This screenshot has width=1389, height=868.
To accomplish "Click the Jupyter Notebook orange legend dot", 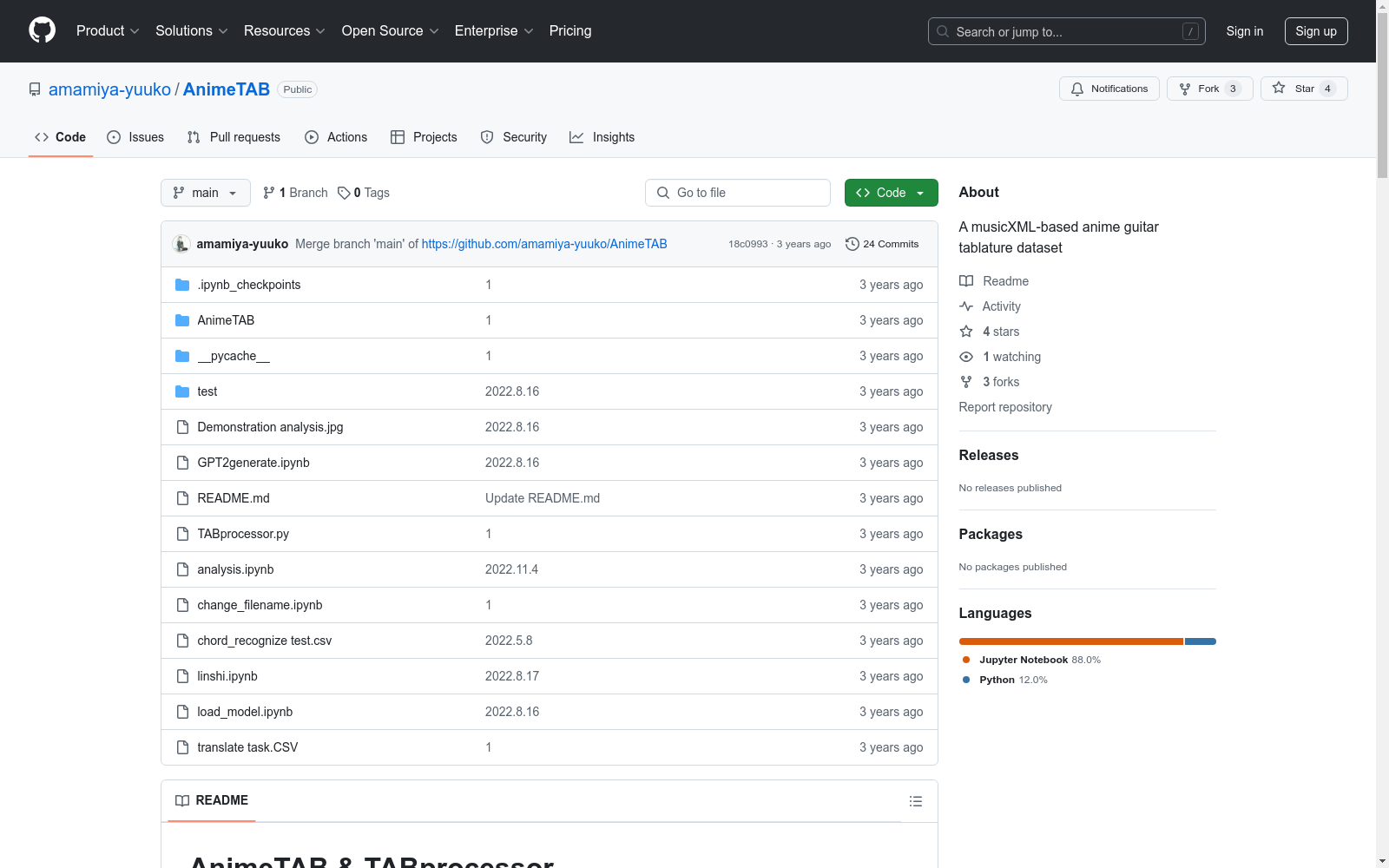I will pyautogui.click(x=966, y=660).
